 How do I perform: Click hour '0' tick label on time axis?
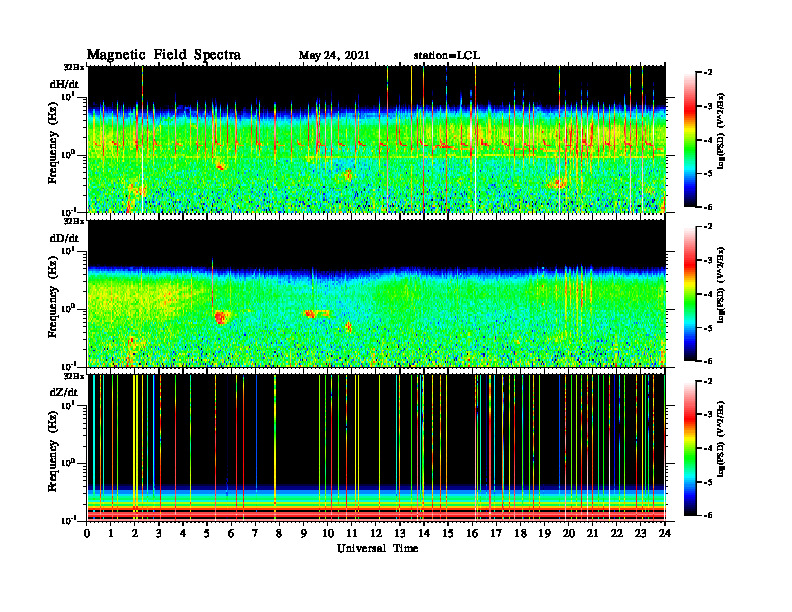coord(87,533)
